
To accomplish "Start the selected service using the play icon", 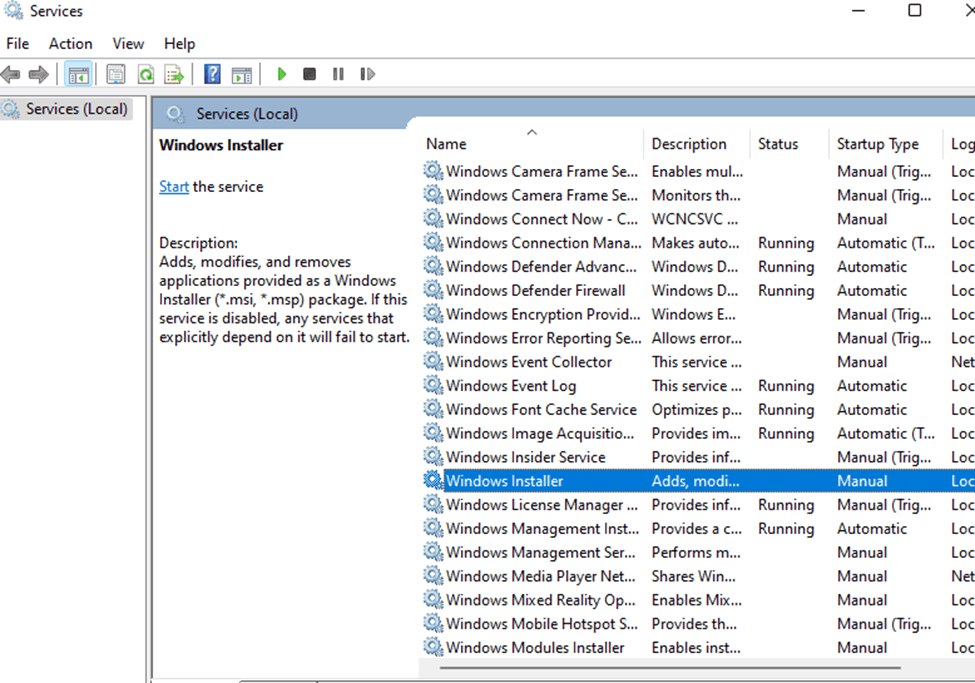I will (281, 73).
